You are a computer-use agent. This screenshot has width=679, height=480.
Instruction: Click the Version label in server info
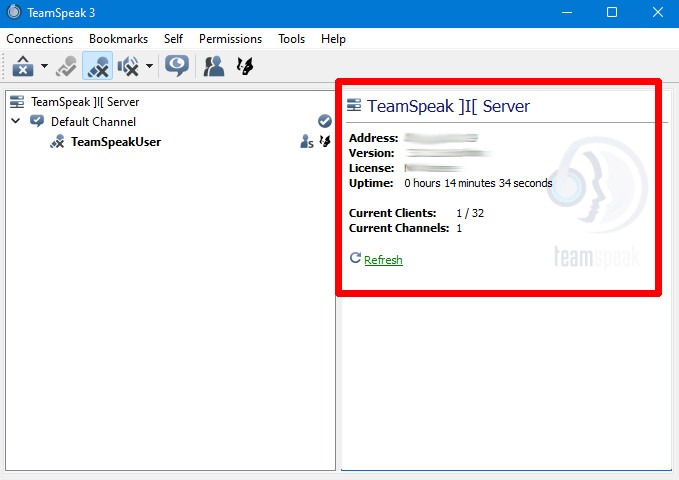coord(372,153)
